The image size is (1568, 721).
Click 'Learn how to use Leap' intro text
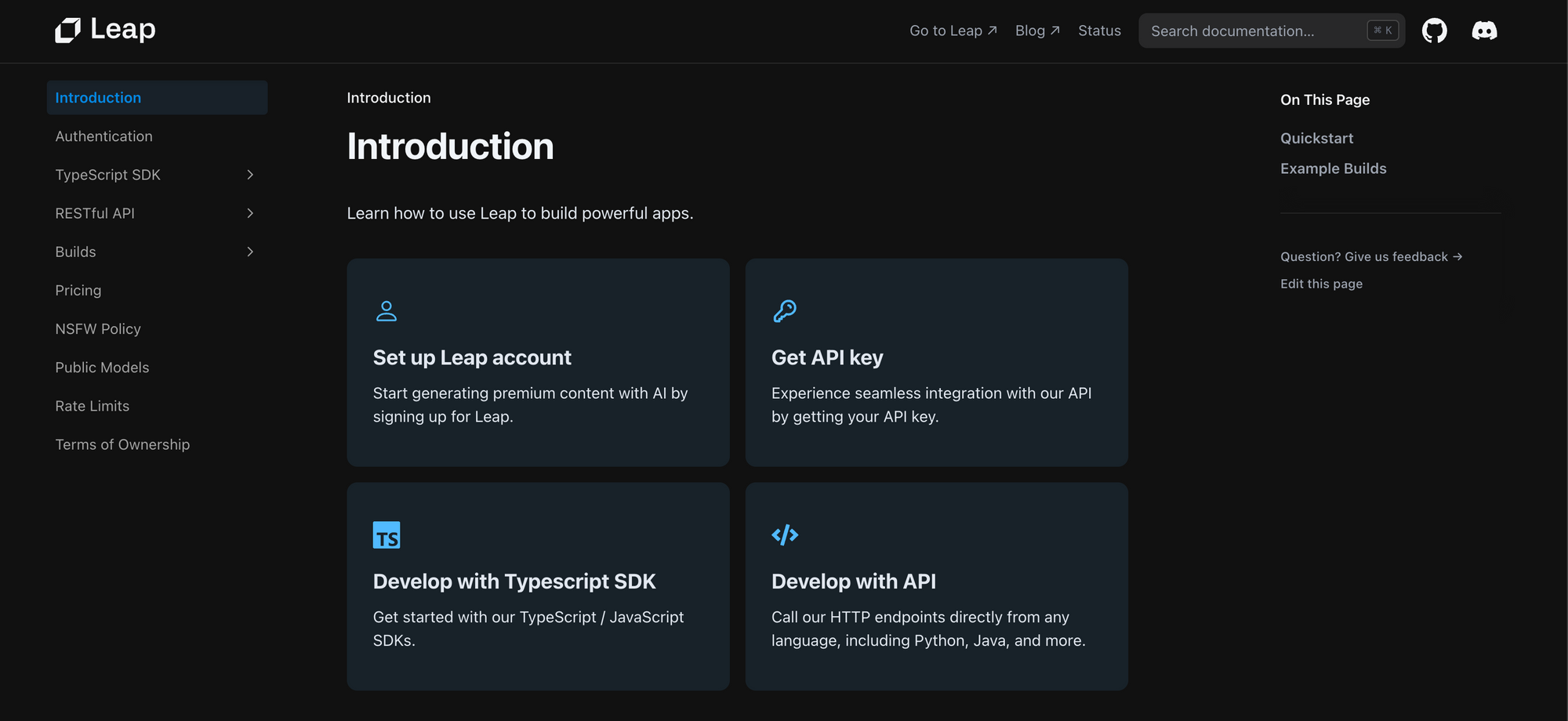point(520,213)
